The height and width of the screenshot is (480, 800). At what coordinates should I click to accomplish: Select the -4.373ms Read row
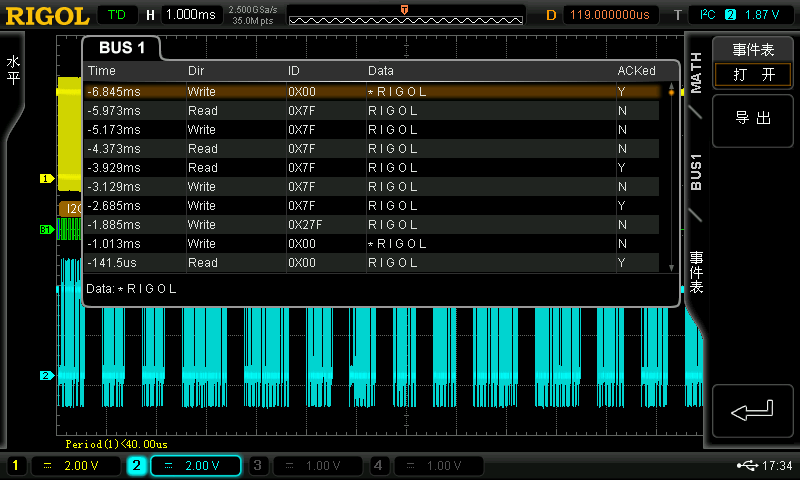tap(372, 148)
